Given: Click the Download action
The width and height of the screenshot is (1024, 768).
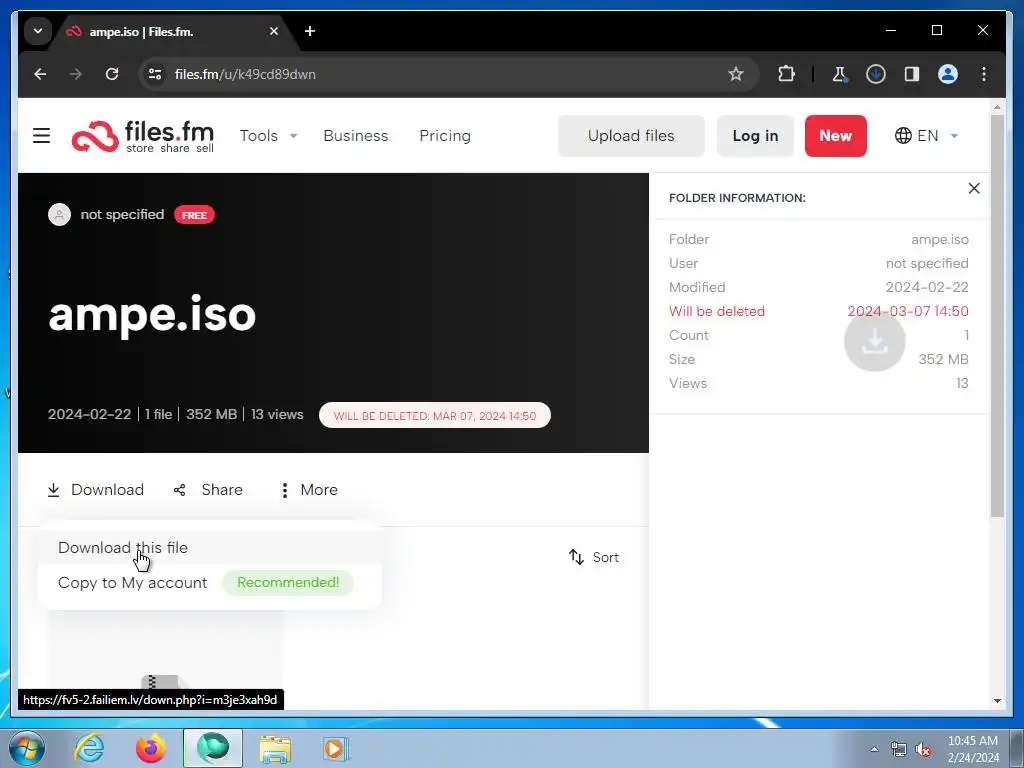Looking at the screenshot, I should 95,490.
